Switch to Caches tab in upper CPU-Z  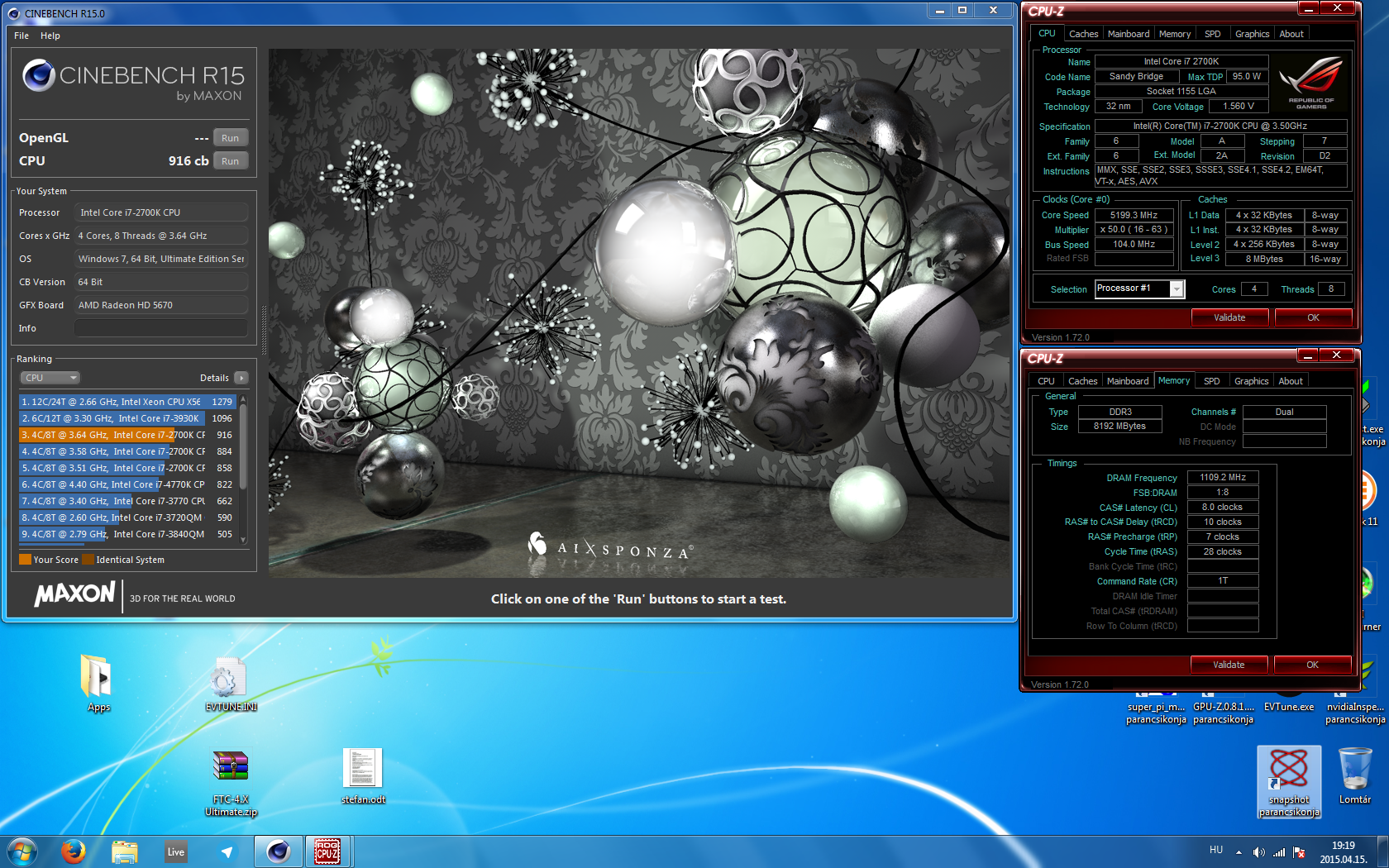pos(1083,34)
